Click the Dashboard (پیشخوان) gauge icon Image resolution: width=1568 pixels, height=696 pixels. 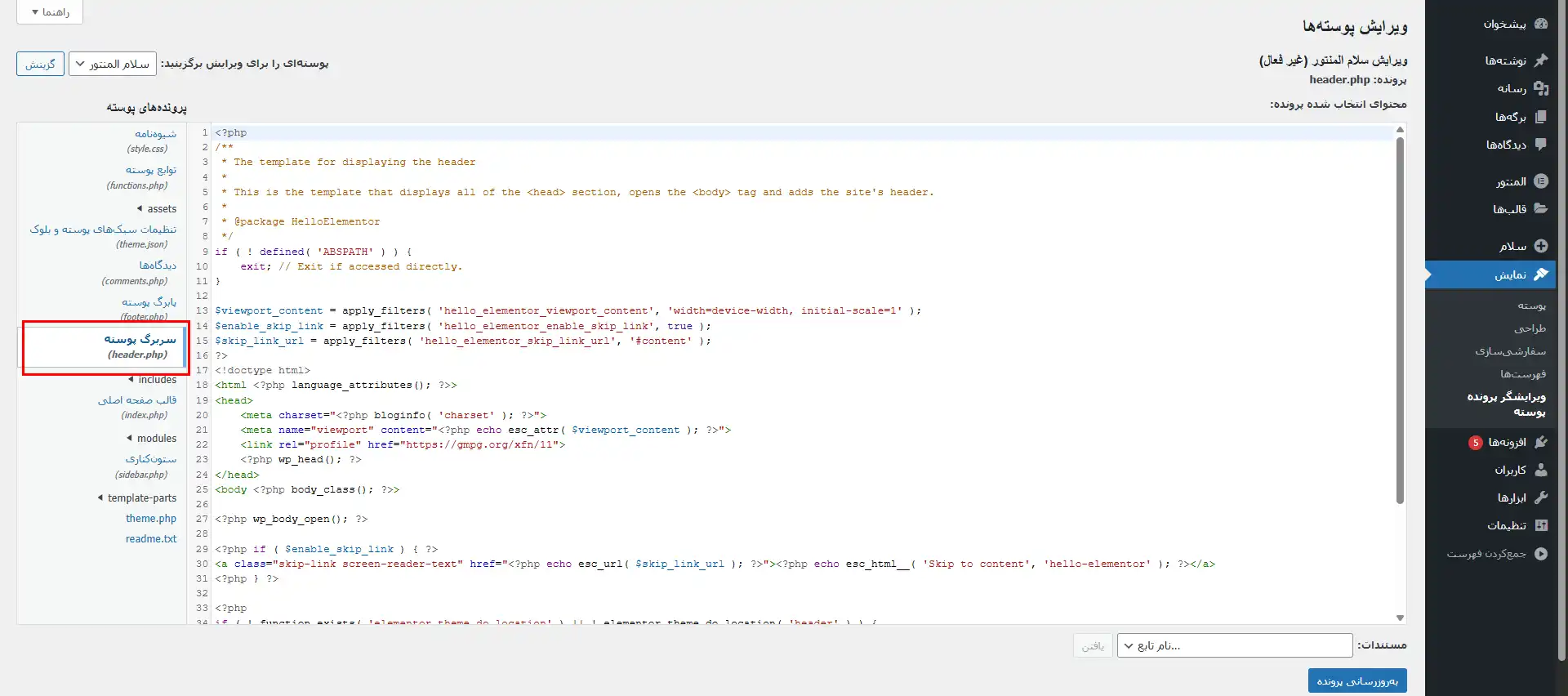pyautogui.click(x=1540, y=24)
